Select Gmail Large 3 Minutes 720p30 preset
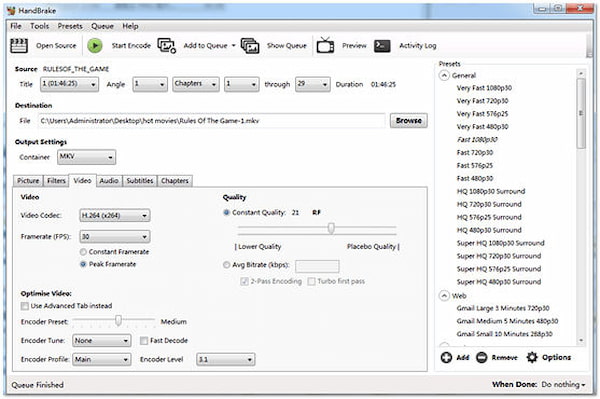 click(503, 308)
